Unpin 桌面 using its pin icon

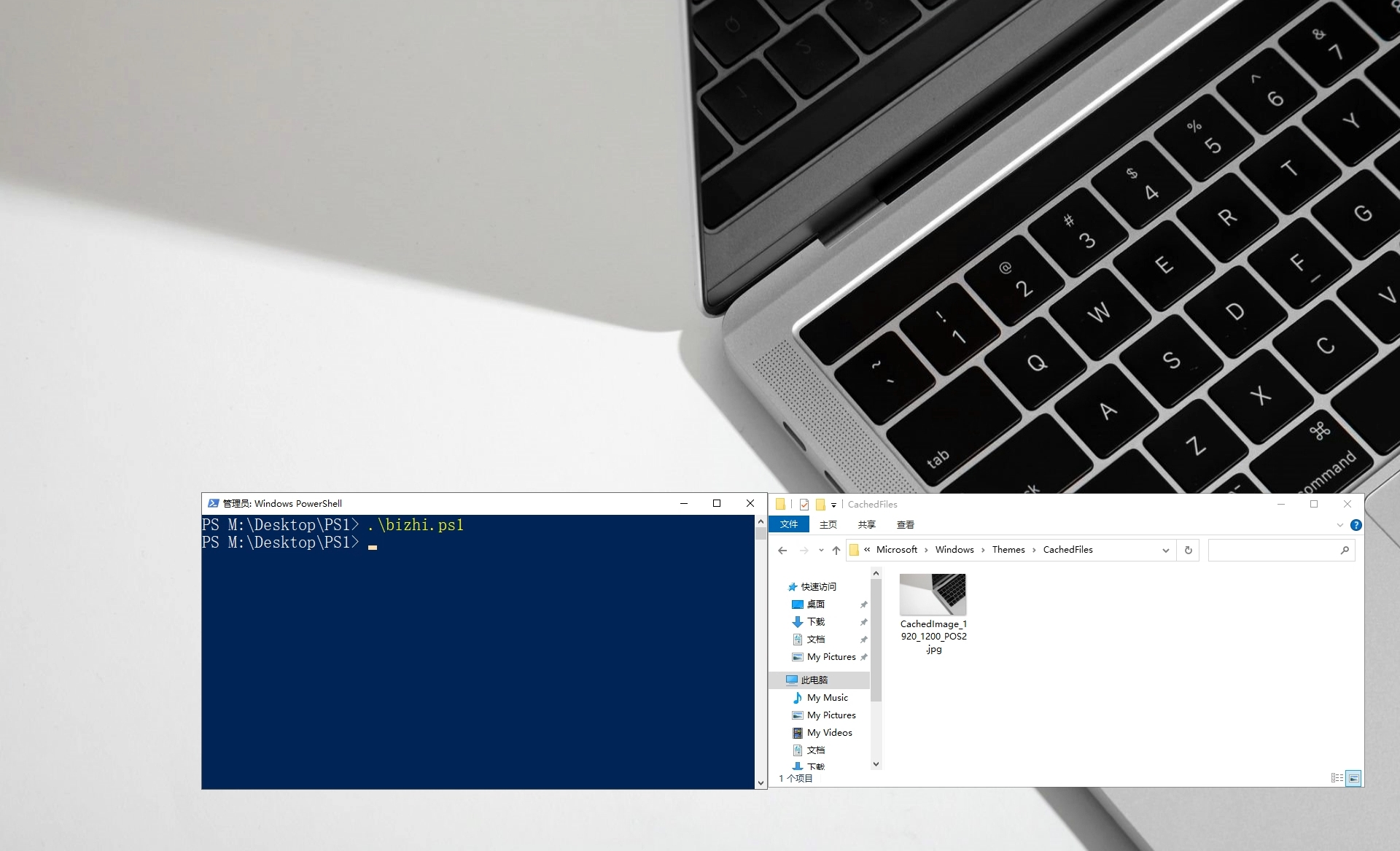864,605
